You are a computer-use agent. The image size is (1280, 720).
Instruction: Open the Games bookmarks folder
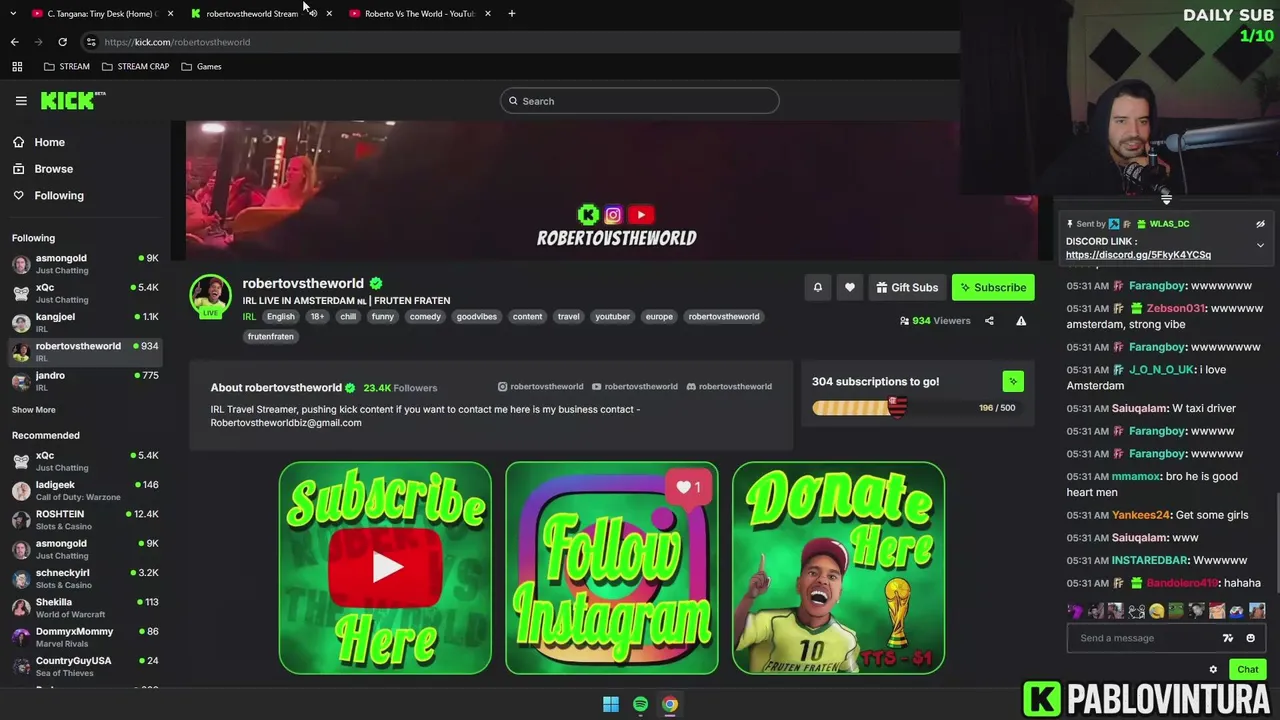pos(202,66)
